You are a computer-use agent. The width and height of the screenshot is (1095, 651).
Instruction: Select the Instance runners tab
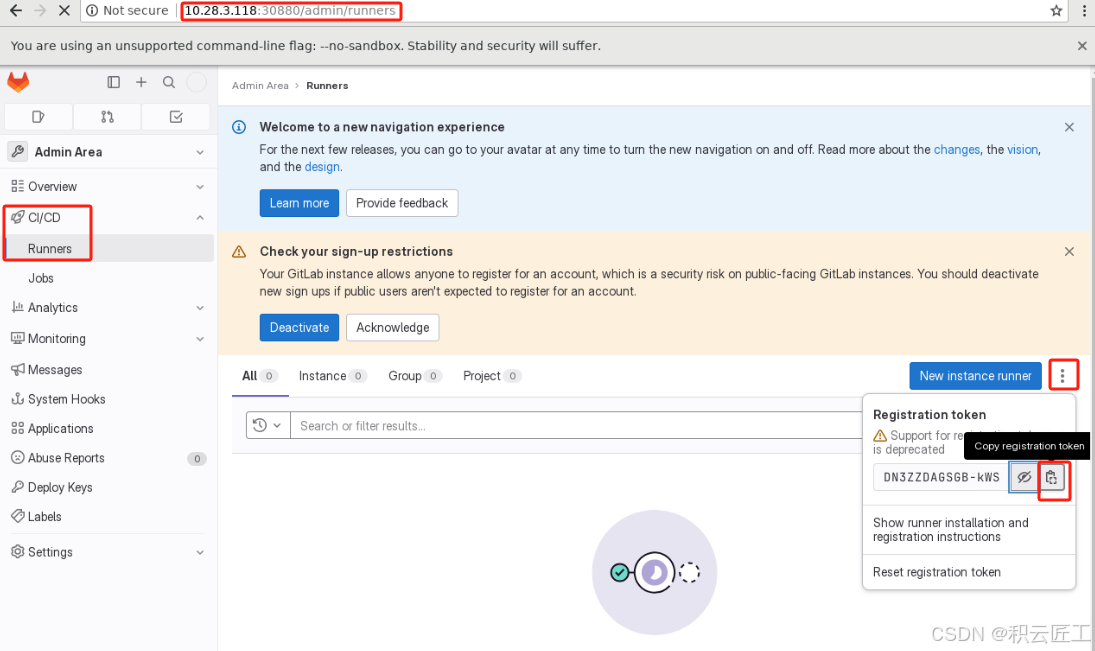click(x=332, y=376)
